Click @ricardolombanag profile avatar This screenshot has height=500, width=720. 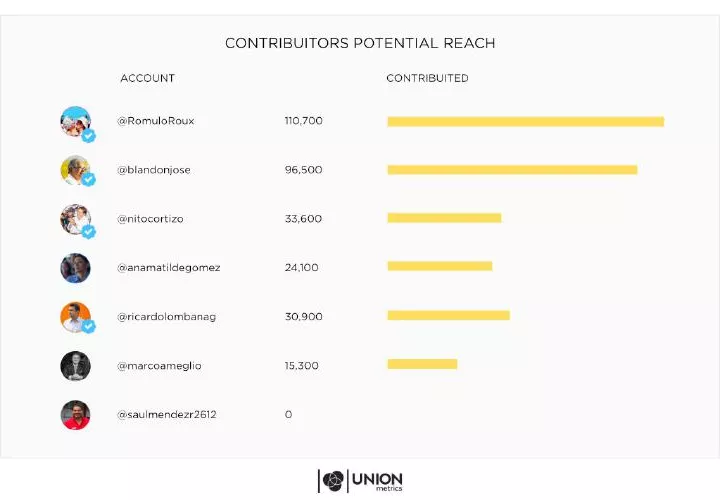click(75, 316)
